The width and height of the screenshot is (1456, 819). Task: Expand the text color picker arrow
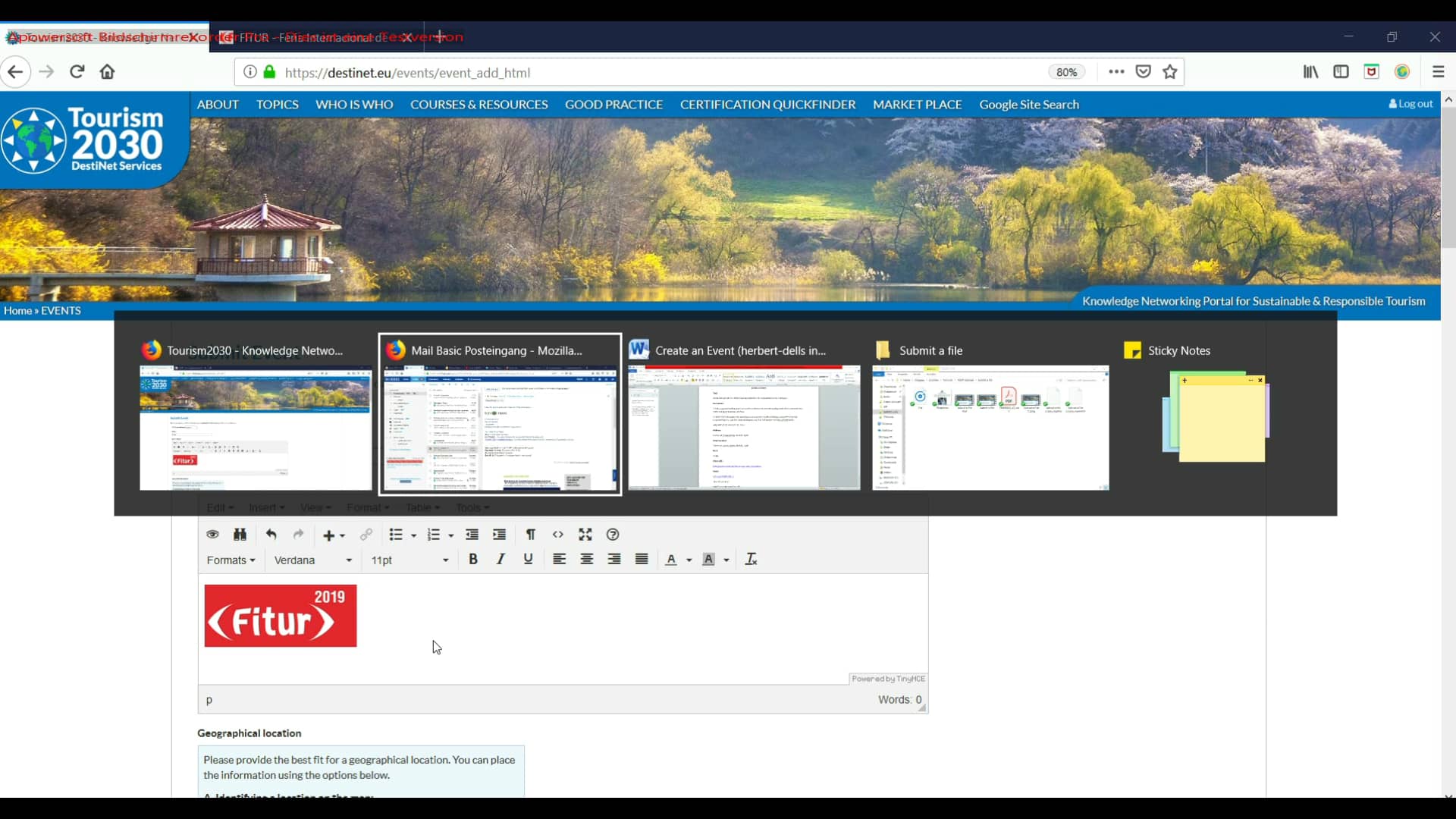[689, 560]
